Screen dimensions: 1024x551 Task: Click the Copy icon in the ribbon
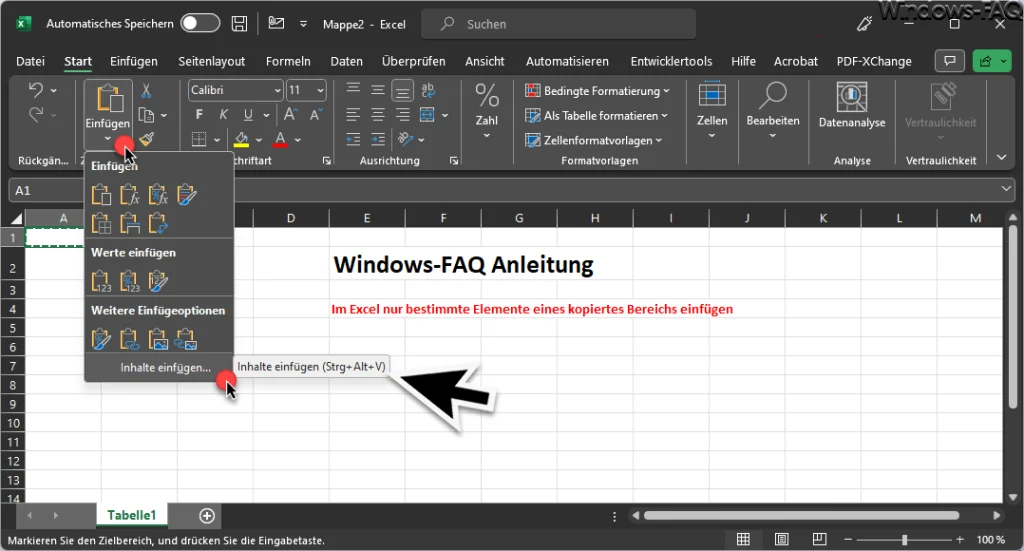tap(147, 116)
